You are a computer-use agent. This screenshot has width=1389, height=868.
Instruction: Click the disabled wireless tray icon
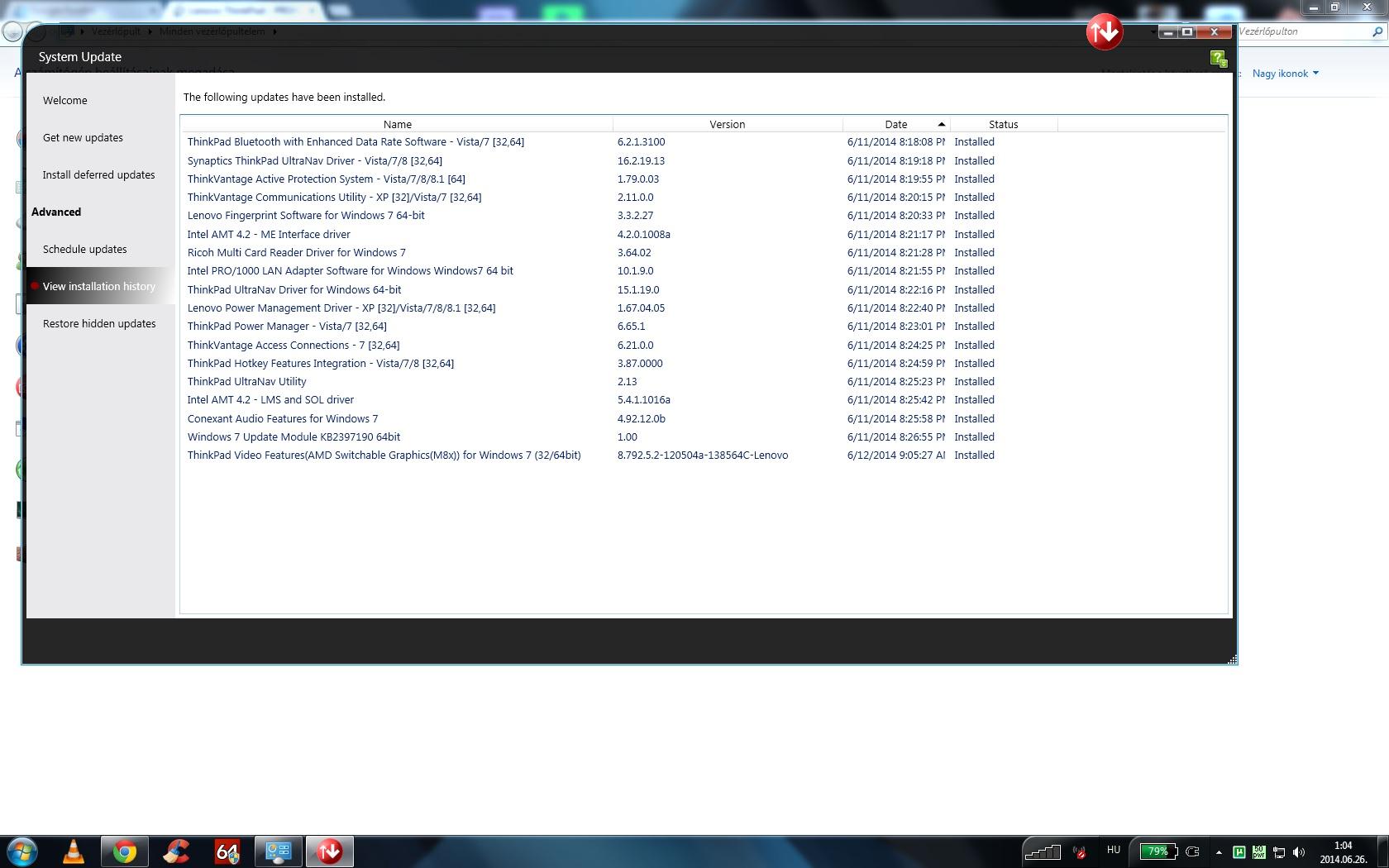tap(1080, 851)
